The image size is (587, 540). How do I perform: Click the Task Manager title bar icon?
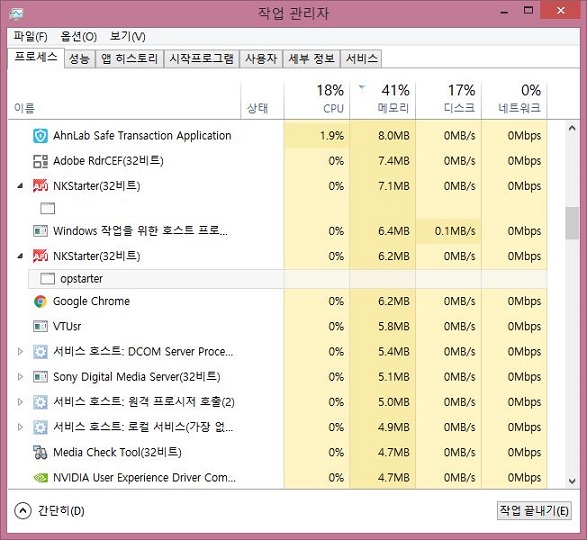pos(16,13)
